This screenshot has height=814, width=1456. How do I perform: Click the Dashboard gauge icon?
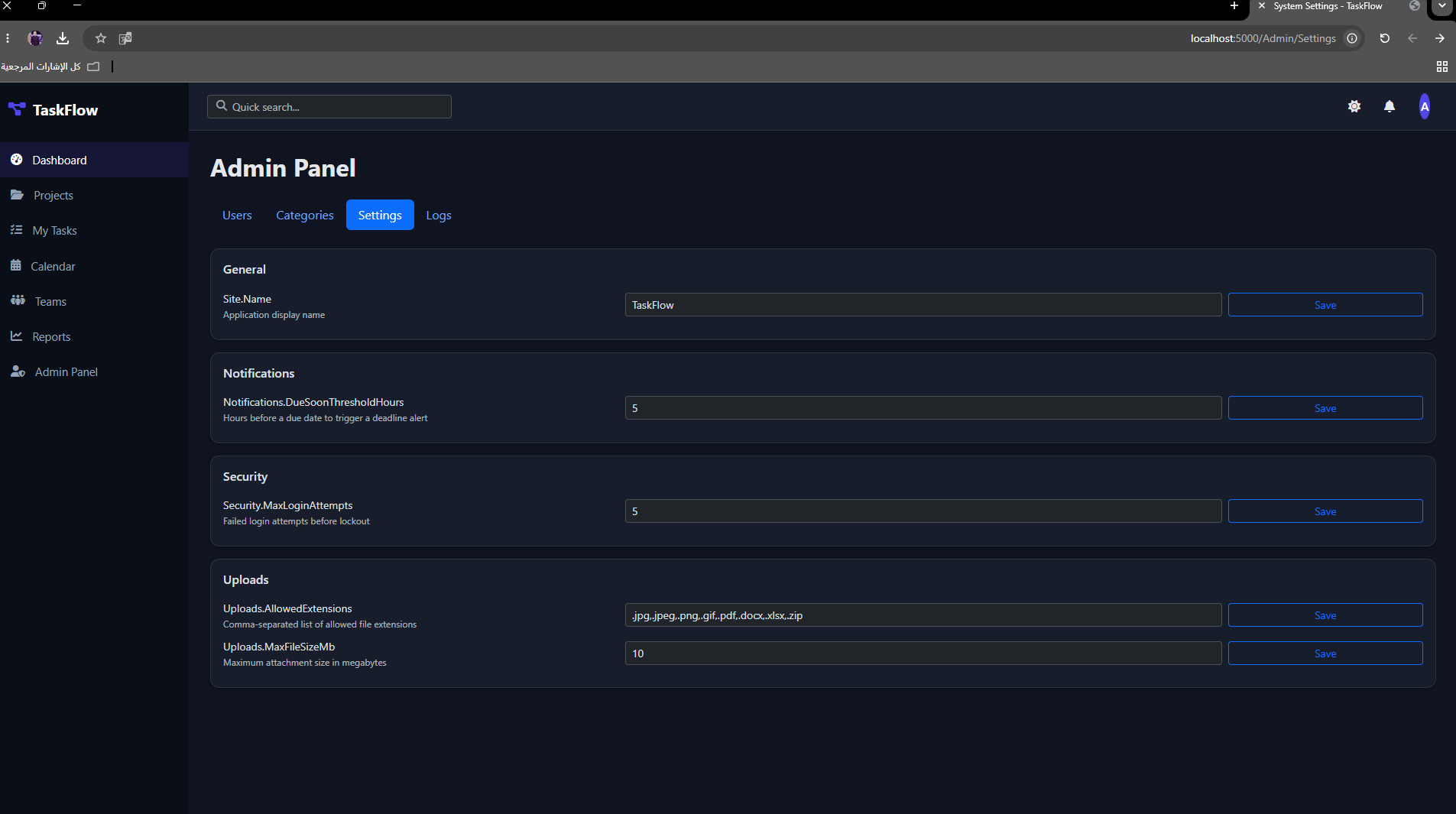click(x=16, y=160)
